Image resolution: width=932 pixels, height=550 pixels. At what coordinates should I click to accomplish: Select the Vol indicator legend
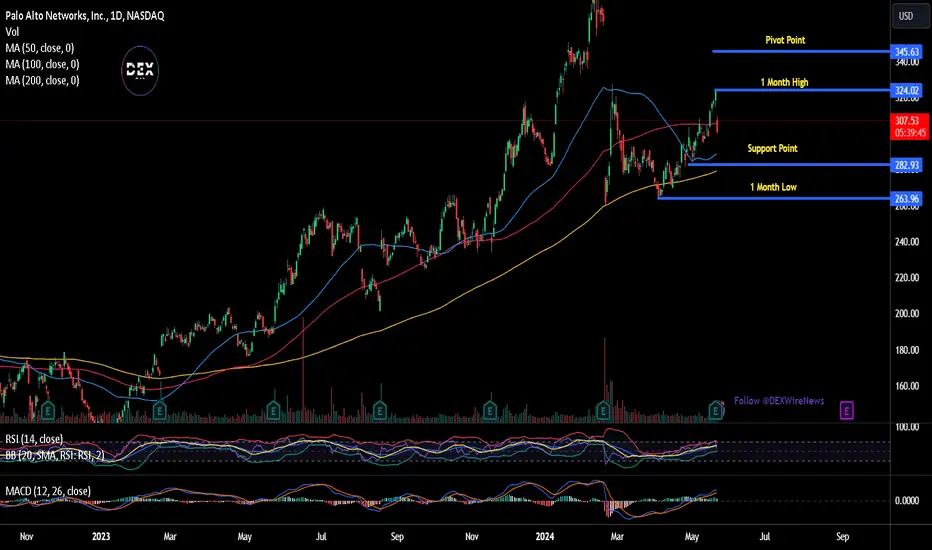(12, 32)
